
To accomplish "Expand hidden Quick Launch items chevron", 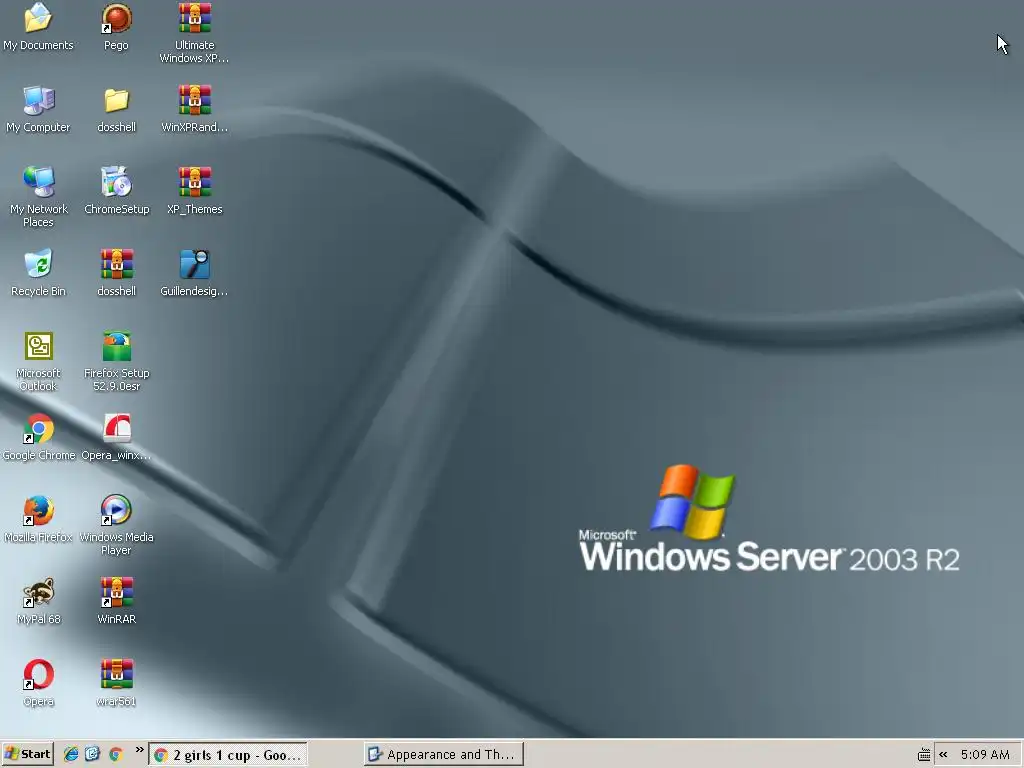I will click(x=139, y=750).
